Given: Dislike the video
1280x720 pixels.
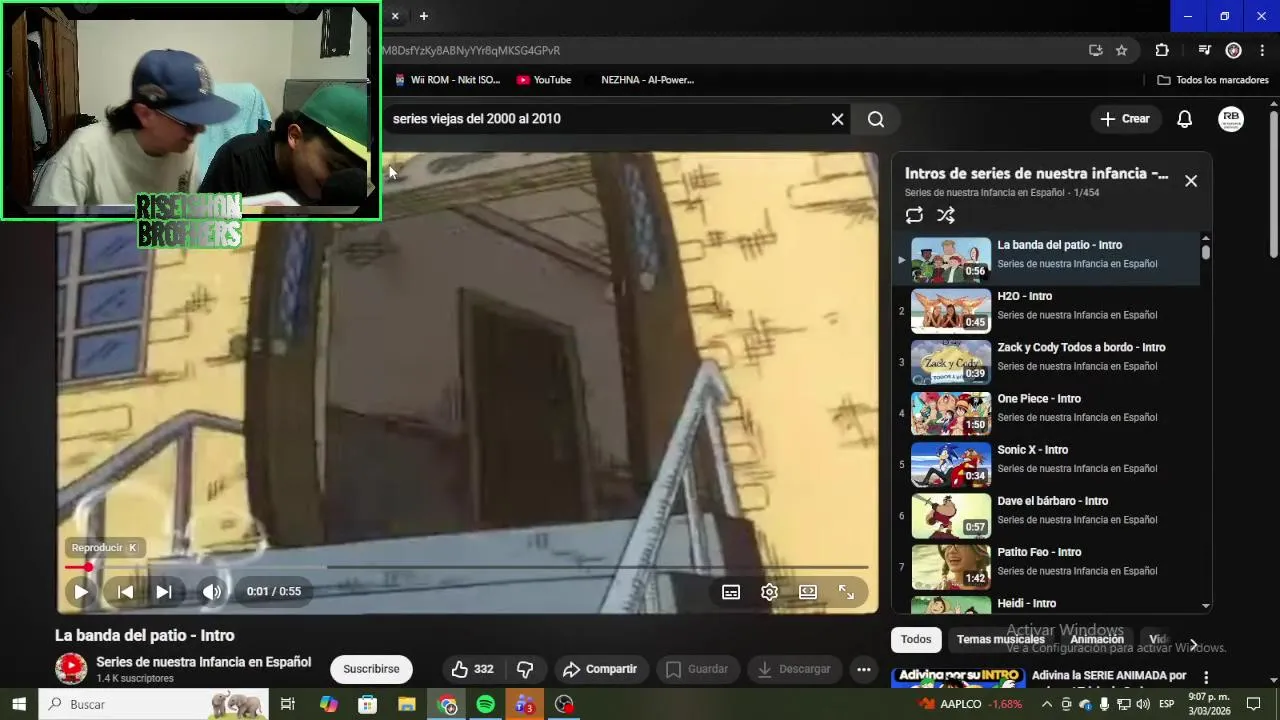Looking at the screenshot, I should click(x=525, y=669).
